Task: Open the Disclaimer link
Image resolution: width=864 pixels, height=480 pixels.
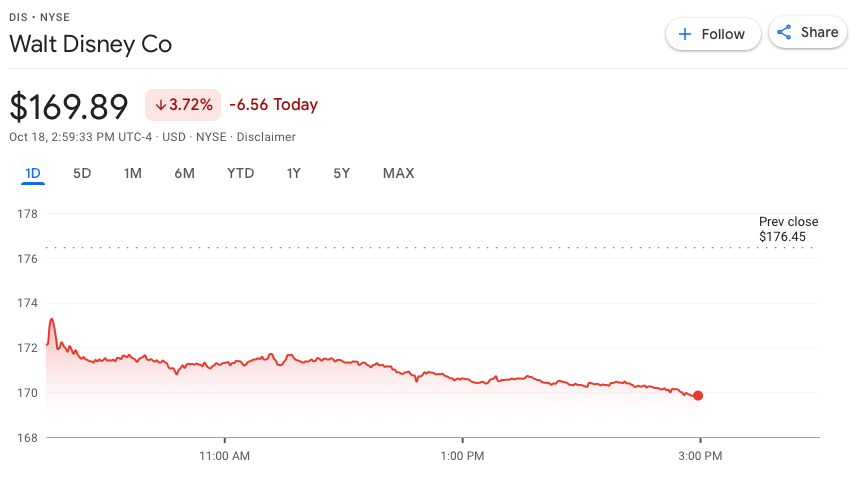Action: (266, 137)
